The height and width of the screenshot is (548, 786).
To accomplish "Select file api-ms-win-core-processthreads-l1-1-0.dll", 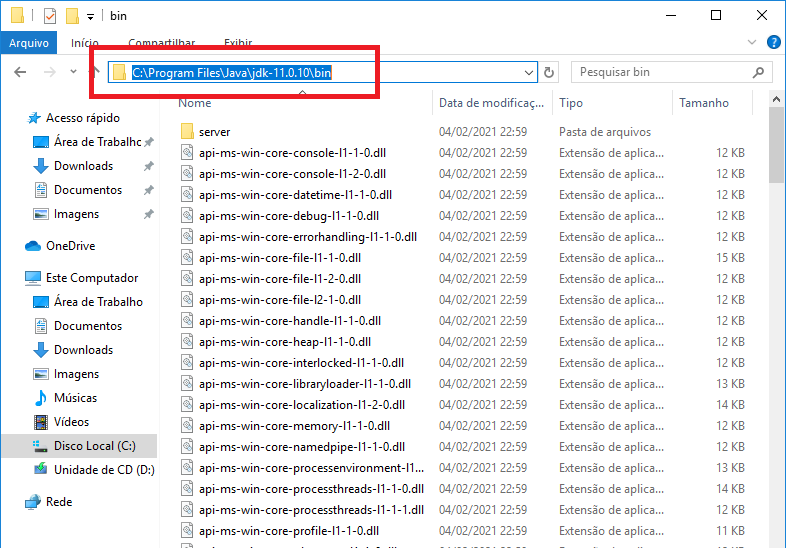I will pyautogui.click(x=311, y=489).
